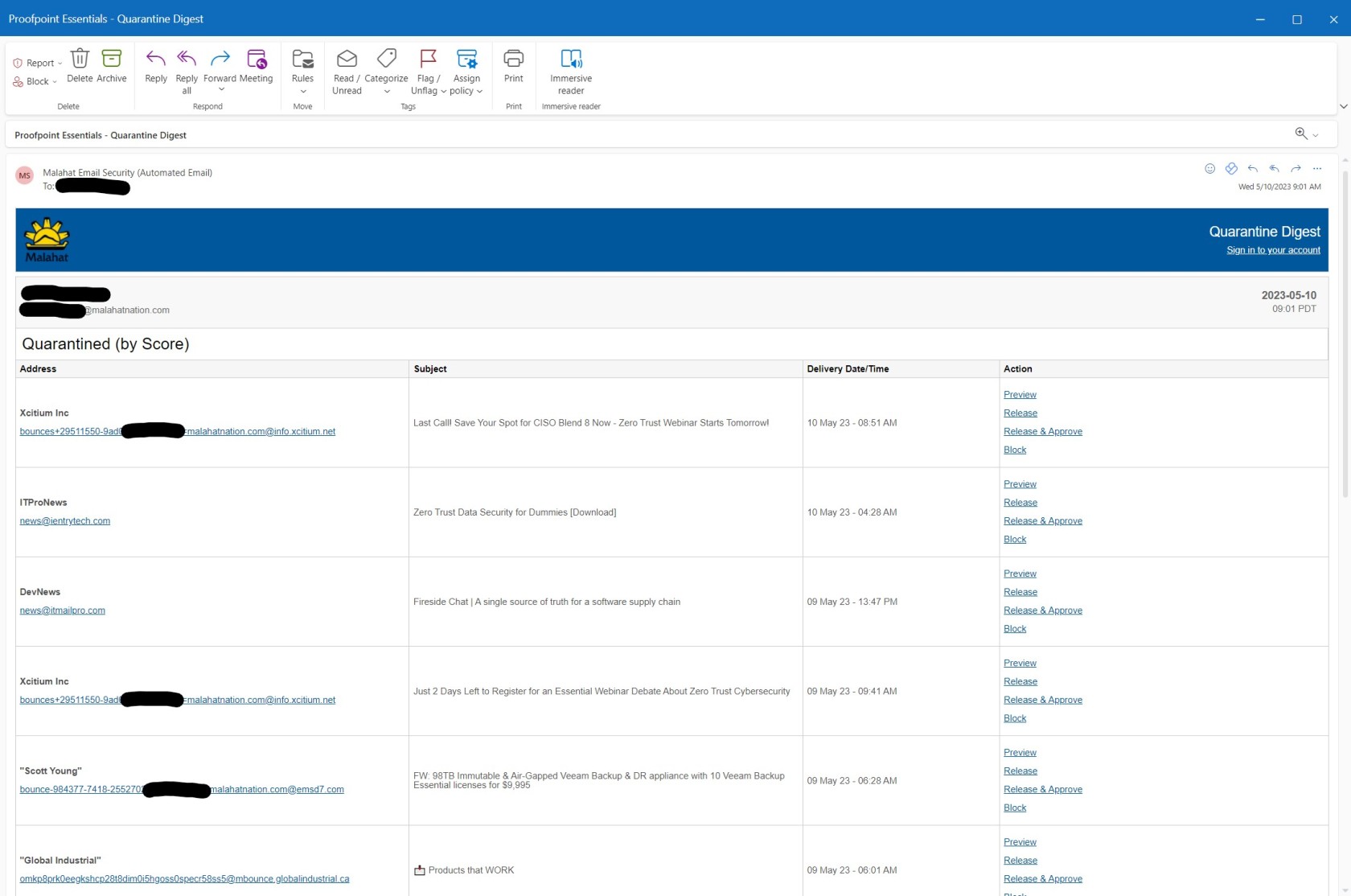Viewport: 1351px width, 896px height.
Task: Create a Meeting from this email
Action: tap(256, 66)
